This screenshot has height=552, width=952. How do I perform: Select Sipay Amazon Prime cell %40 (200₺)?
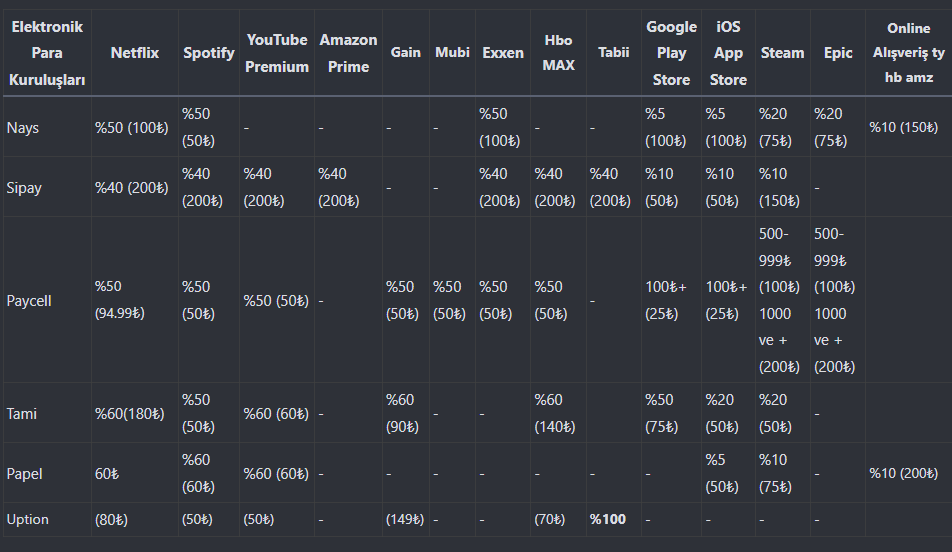click(339, 188)
